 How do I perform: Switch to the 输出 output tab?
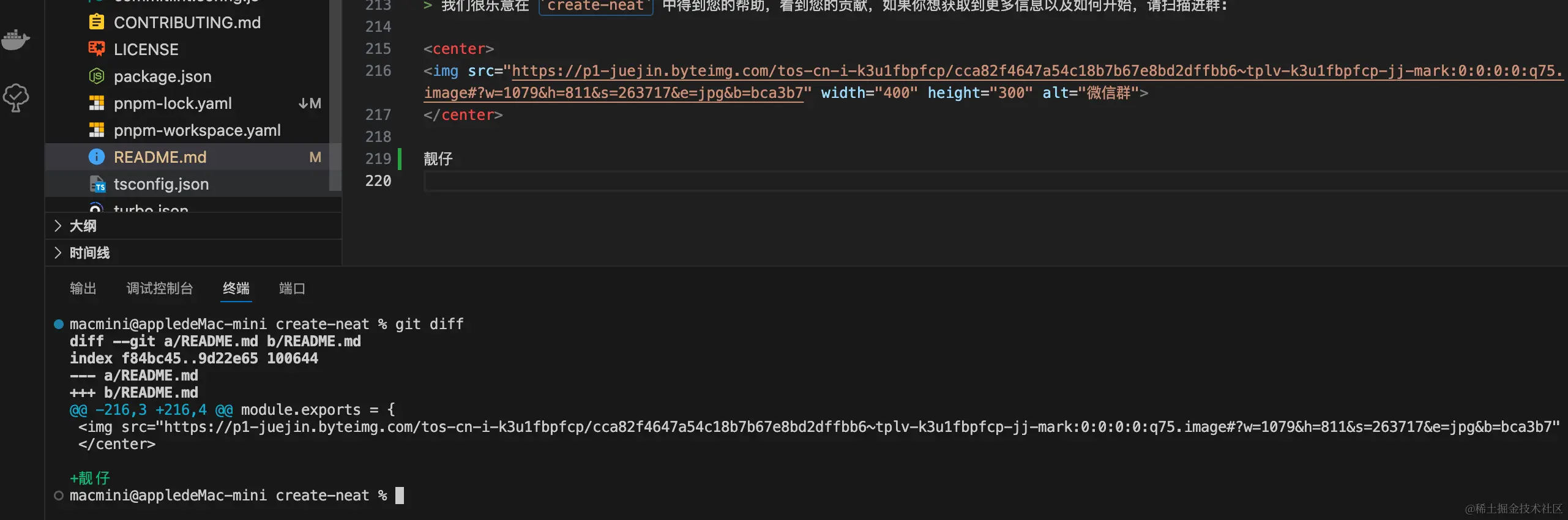coord(83,288)
